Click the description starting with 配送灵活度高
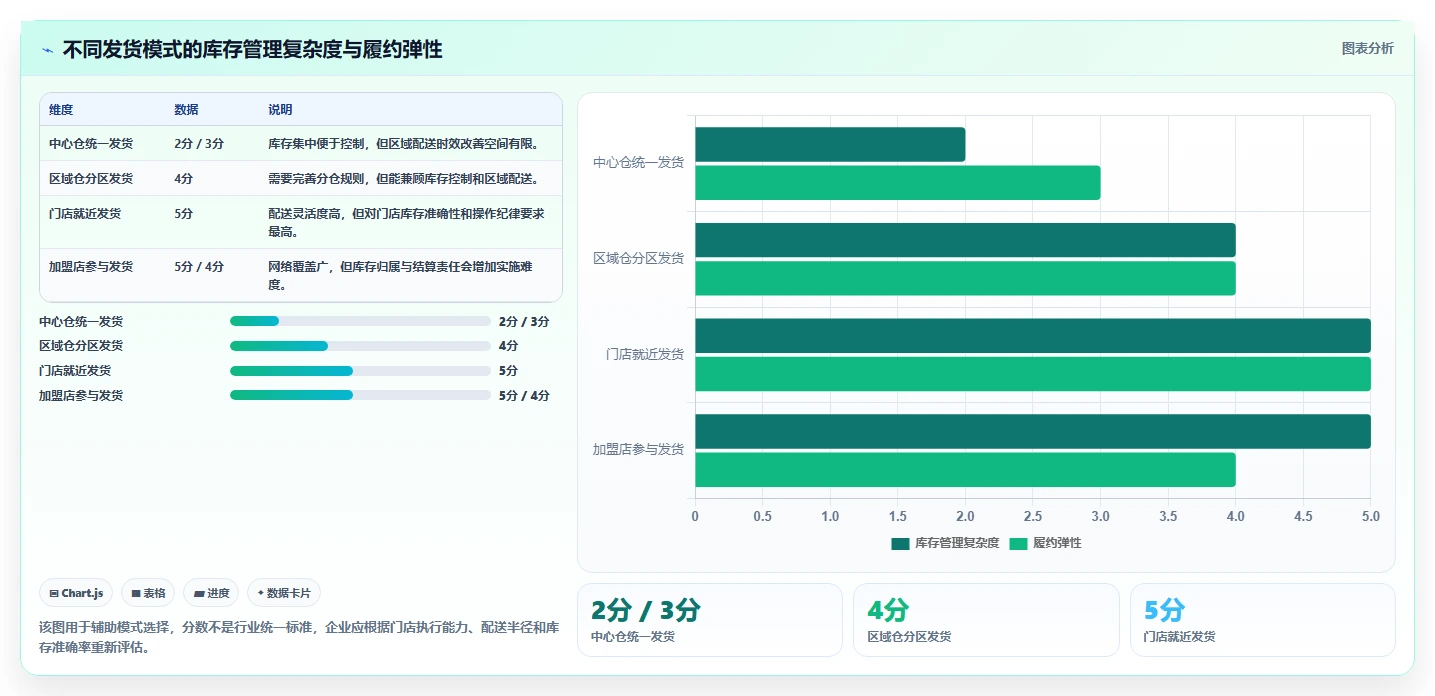Viewport: 1435px width, 696px height. click(x=407, y=222)
